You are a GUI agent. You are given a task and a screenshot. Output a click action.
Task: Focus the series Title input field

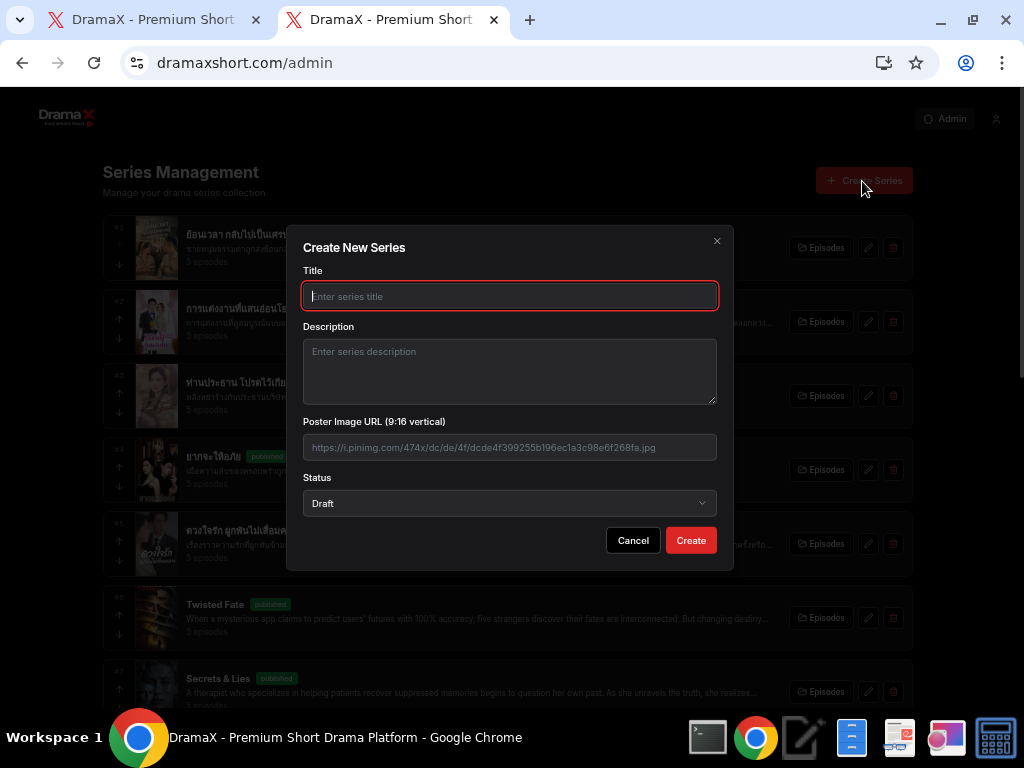coord(510,296)
